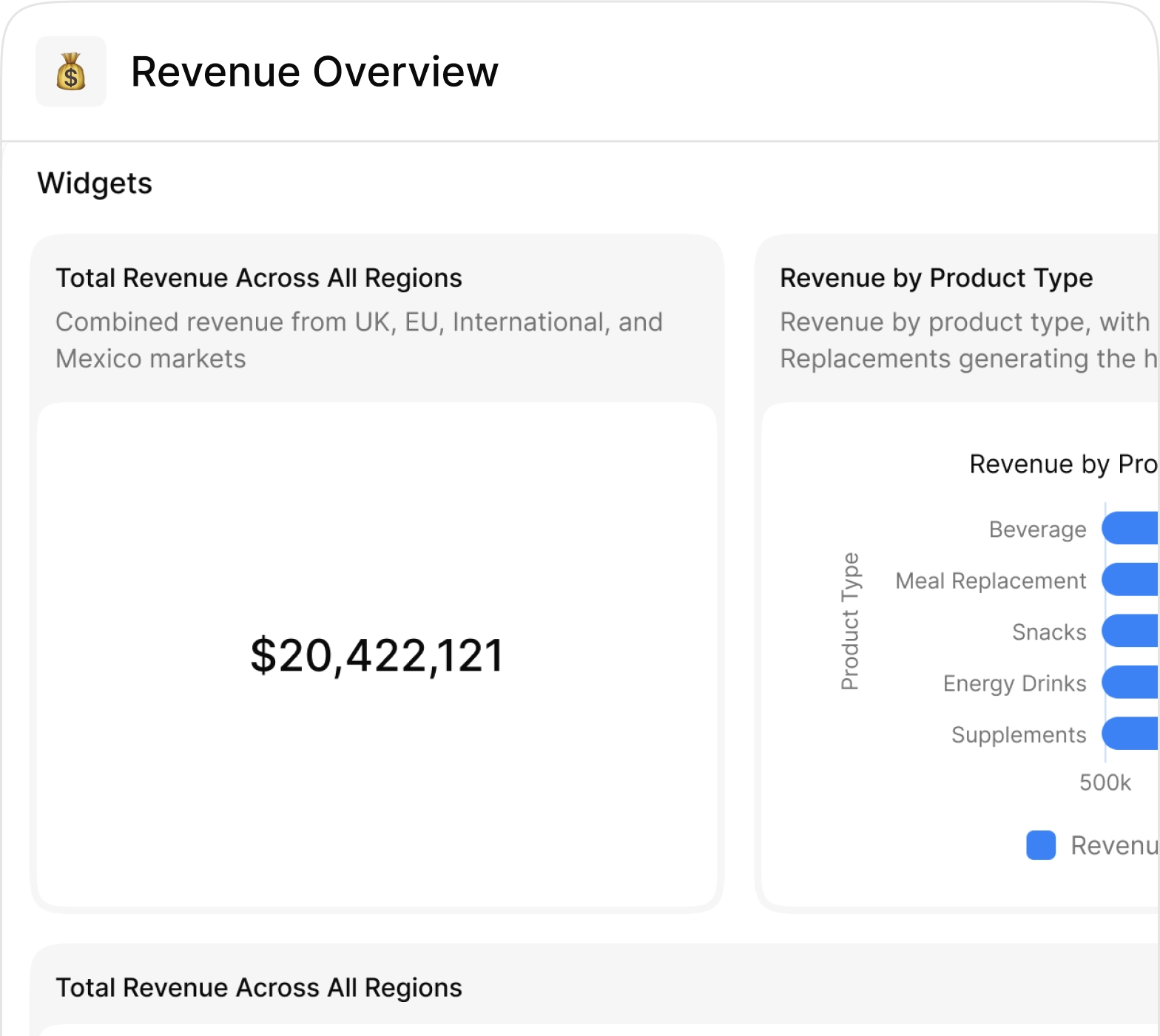Click the Snacks bar in the chart
Viewport: 1160px width, 1036px height.
[x=1130, y=631]
